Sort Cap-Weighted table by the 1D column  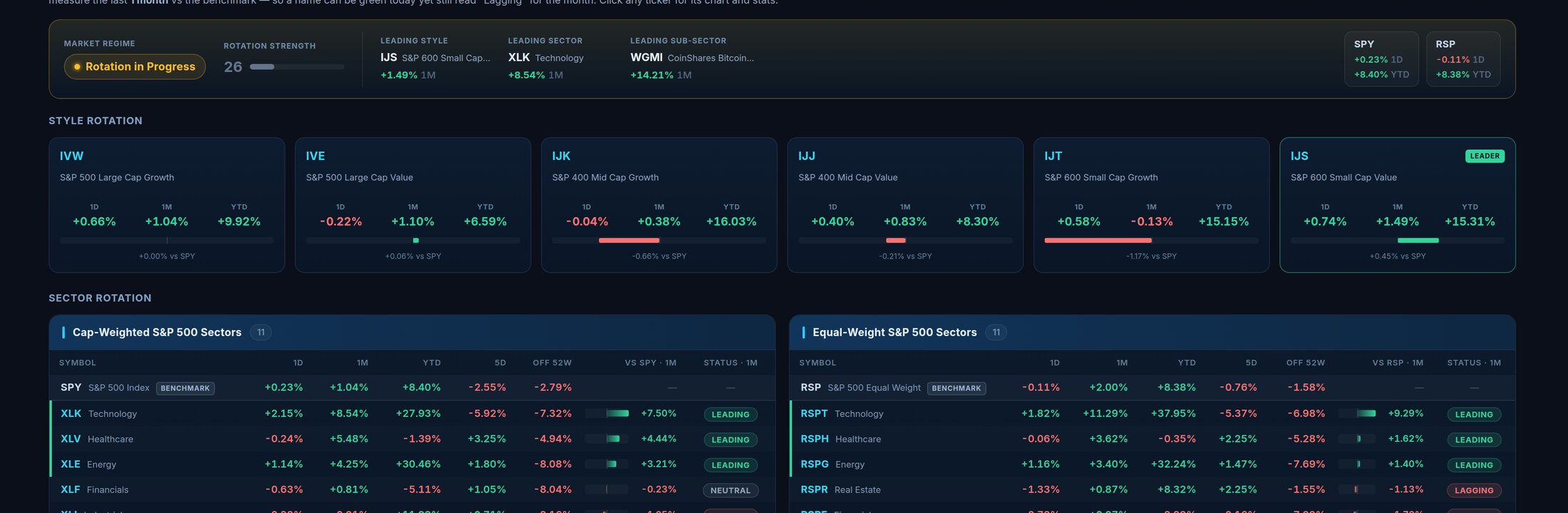point(298,363)
